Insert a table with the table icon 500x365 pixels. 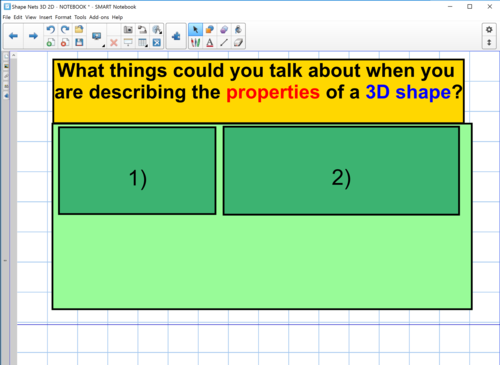pos(142,42)
